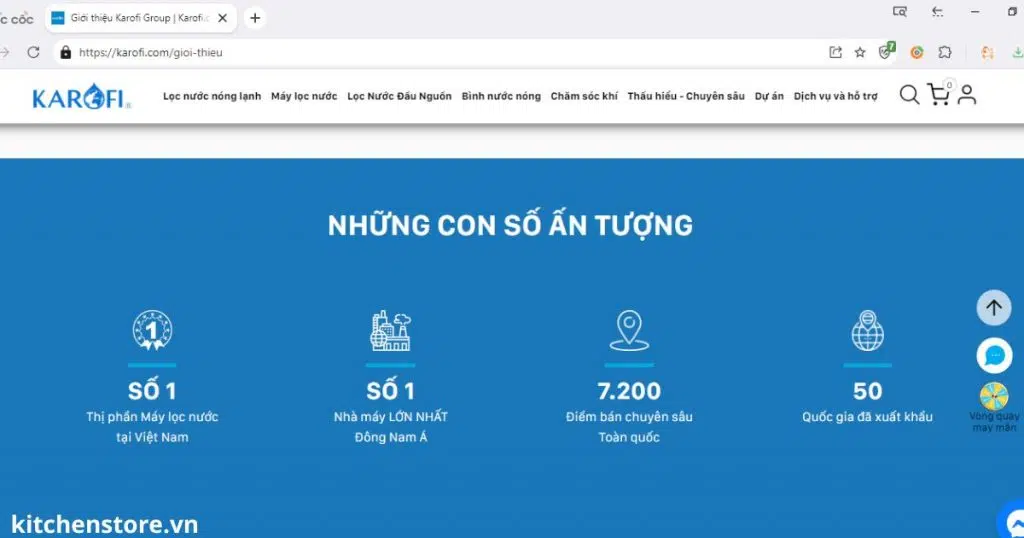Open Bình nước nóng menu
Image resolution: width=1024 pixels, height=538 pixels.
pyautogui.click(x=501, y=96)
